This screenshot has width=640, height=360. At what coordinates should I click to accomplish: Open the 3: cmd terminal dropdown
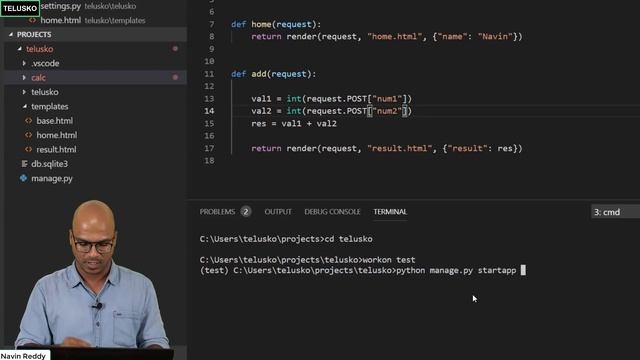tap(615, 212)
